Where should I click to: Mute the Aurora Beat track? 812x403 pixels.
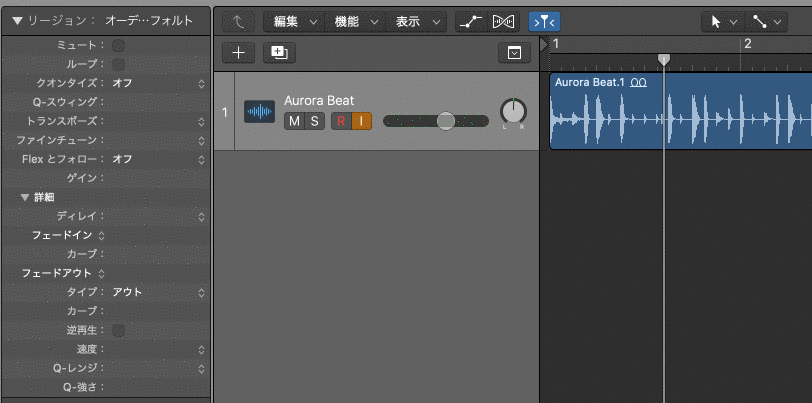click(294, 121)
